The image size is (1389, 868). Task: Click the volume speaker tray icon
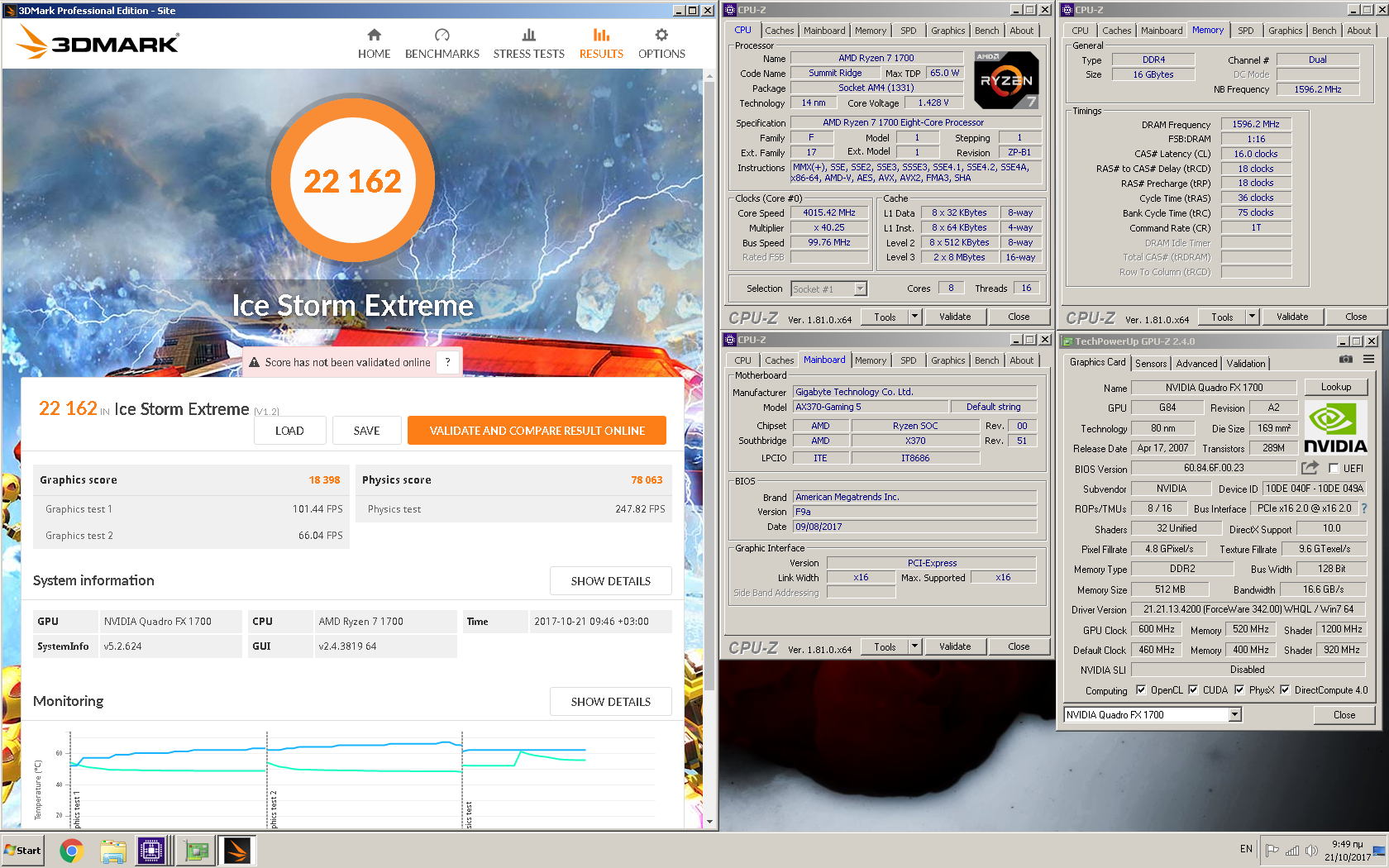[1311, 850]
